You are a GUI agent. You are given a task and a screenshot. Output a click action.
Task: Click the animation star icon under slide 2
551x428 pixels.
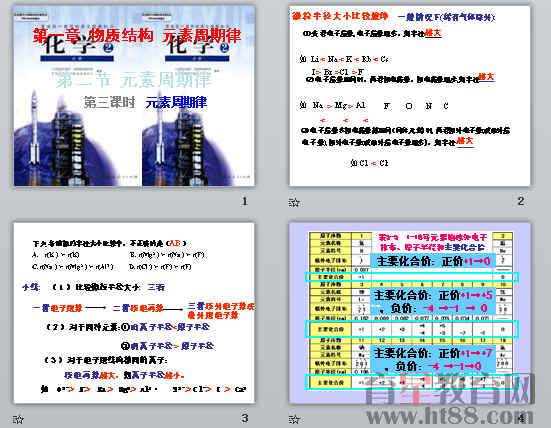click(294, 202)
